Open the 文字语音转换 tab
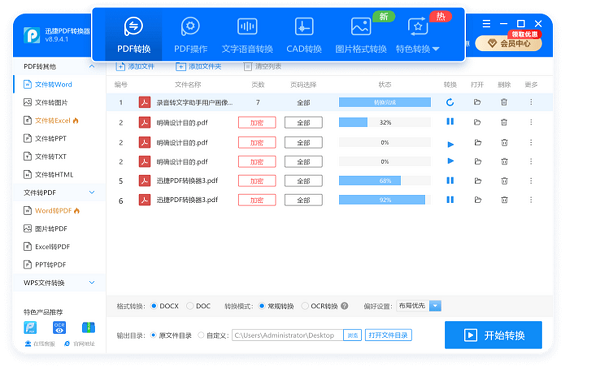Viewport: 600px width, 369px height. (247, 35)
